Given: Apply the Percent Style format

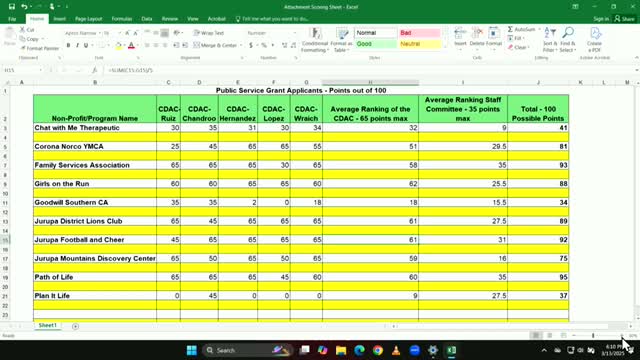Looking at the screenshot, I should point(264,45).
